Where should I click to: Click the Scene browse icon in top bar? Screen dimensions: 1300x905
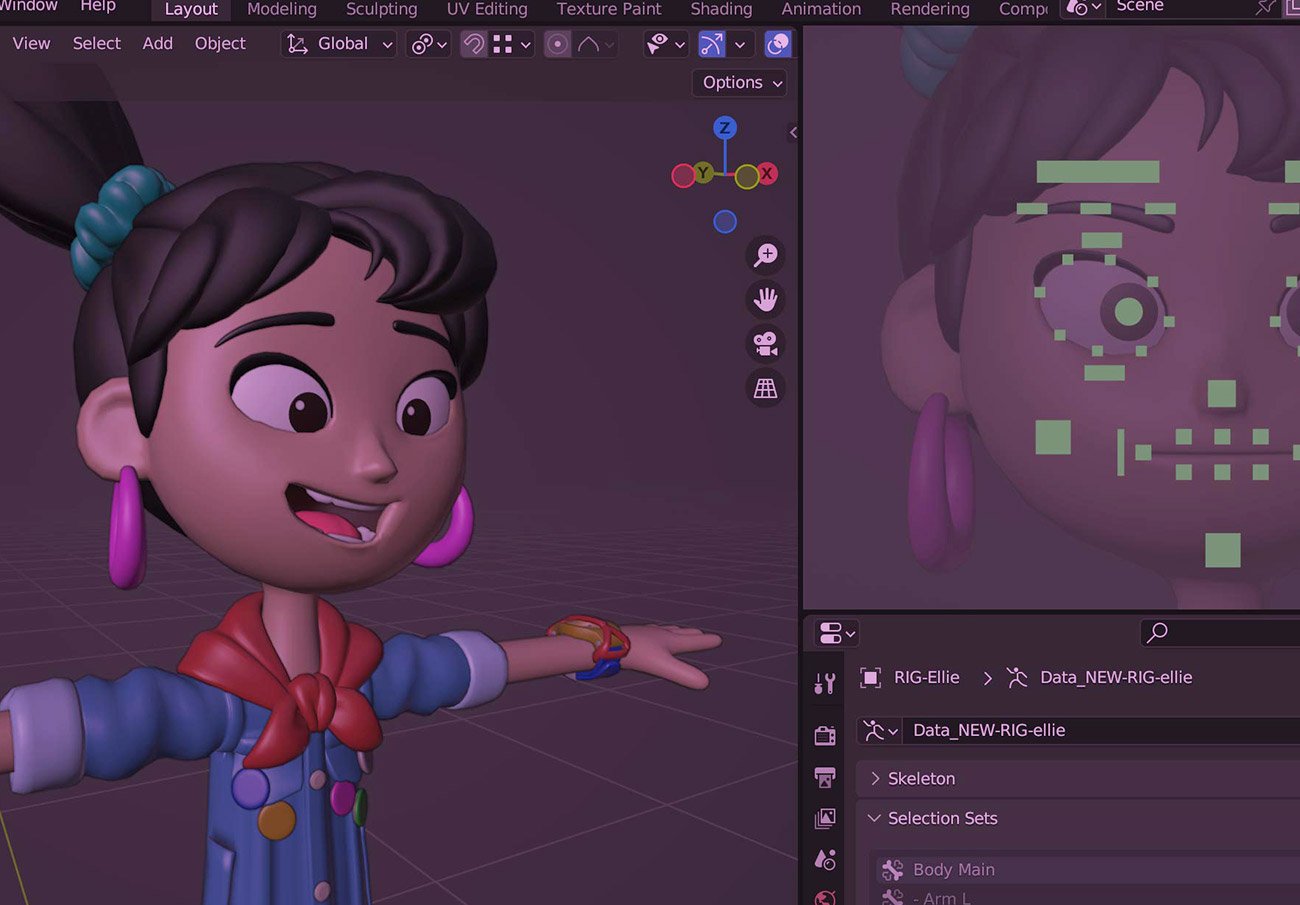pos(1084,7)
